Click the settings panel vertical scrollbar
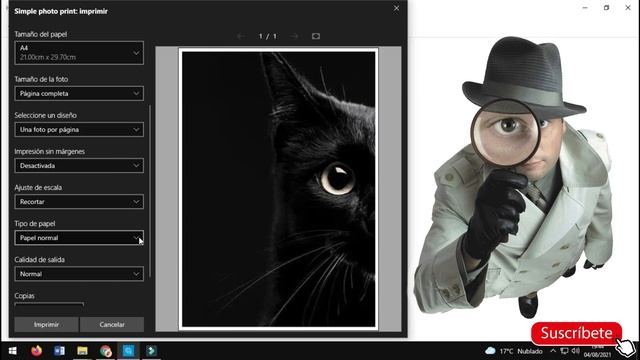 pyautogui.click(x=150, y=191)
